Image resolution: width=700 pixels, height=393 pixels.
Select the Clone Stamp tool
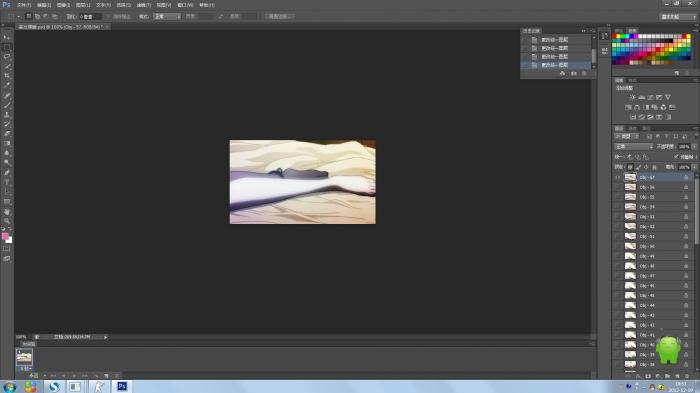pos(6,115)
